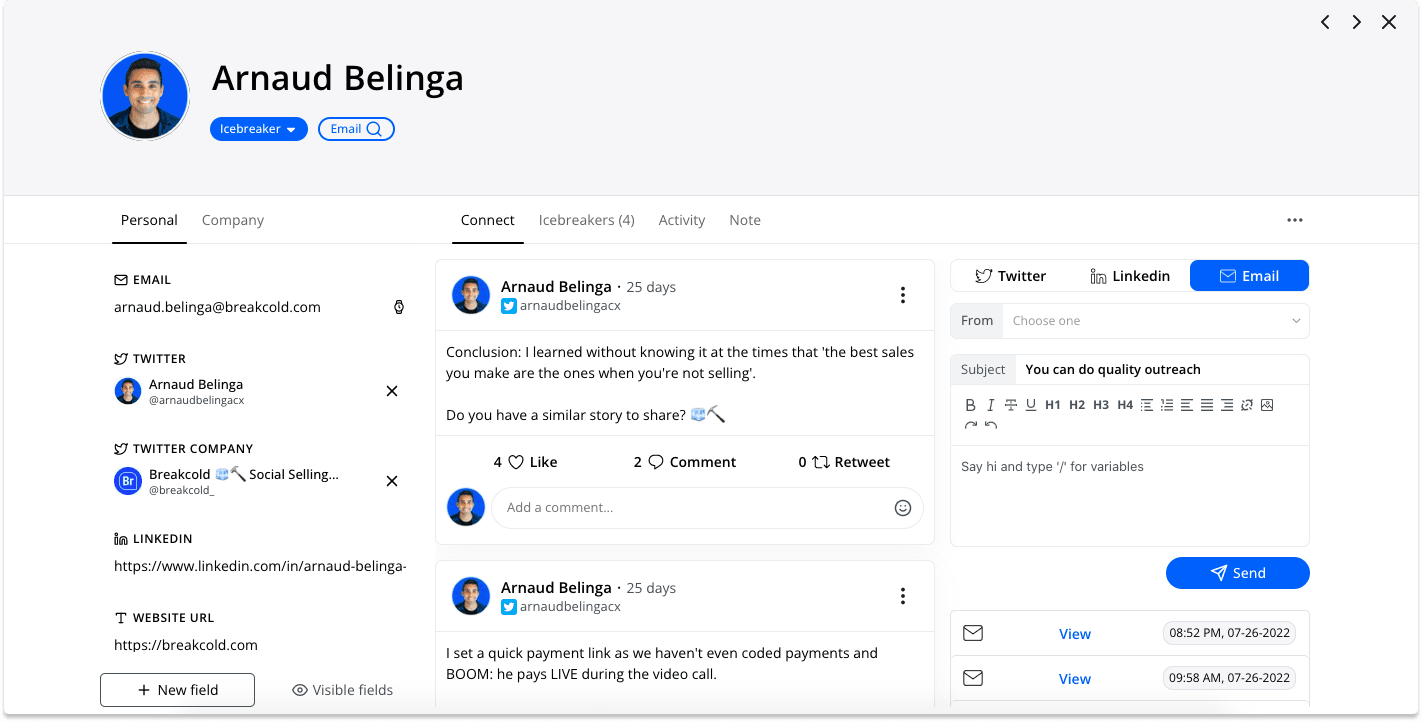
Task: Click the clockwise redo arrow in the editor
Action: pos(970,425)
